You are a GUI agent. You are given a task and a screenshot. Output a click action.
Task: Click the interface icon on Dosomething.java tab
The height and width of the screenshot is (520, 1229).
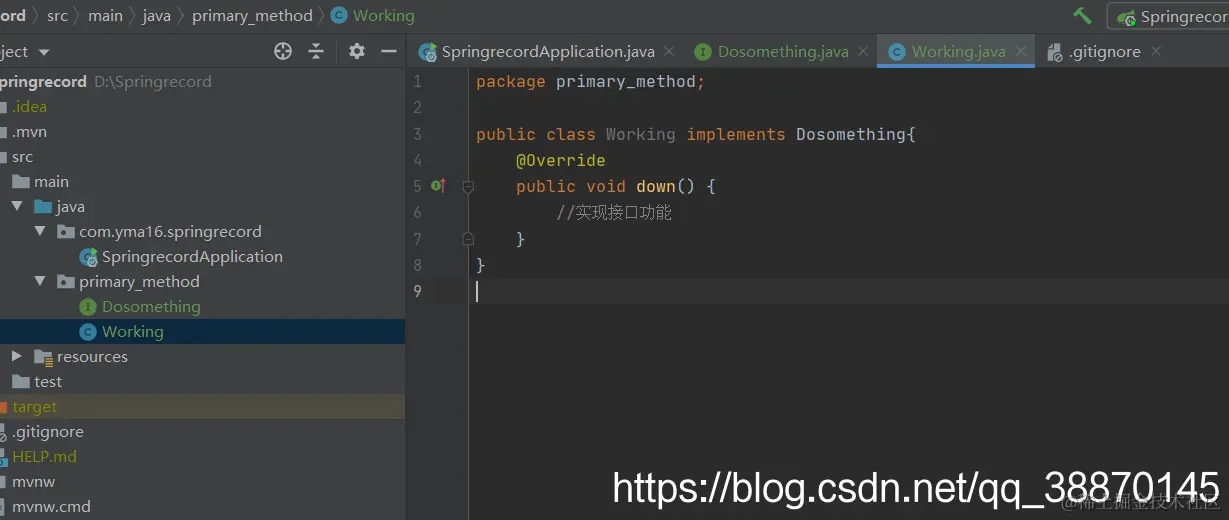tap(703, 52)
